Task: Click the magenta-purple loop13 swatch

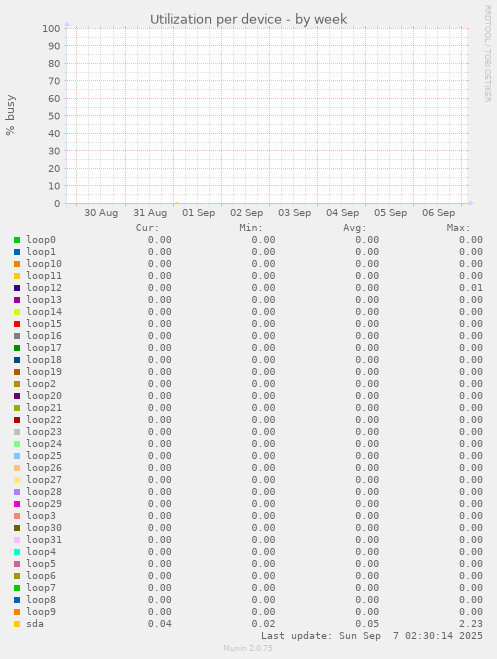Action: click(x=17, y=300)
